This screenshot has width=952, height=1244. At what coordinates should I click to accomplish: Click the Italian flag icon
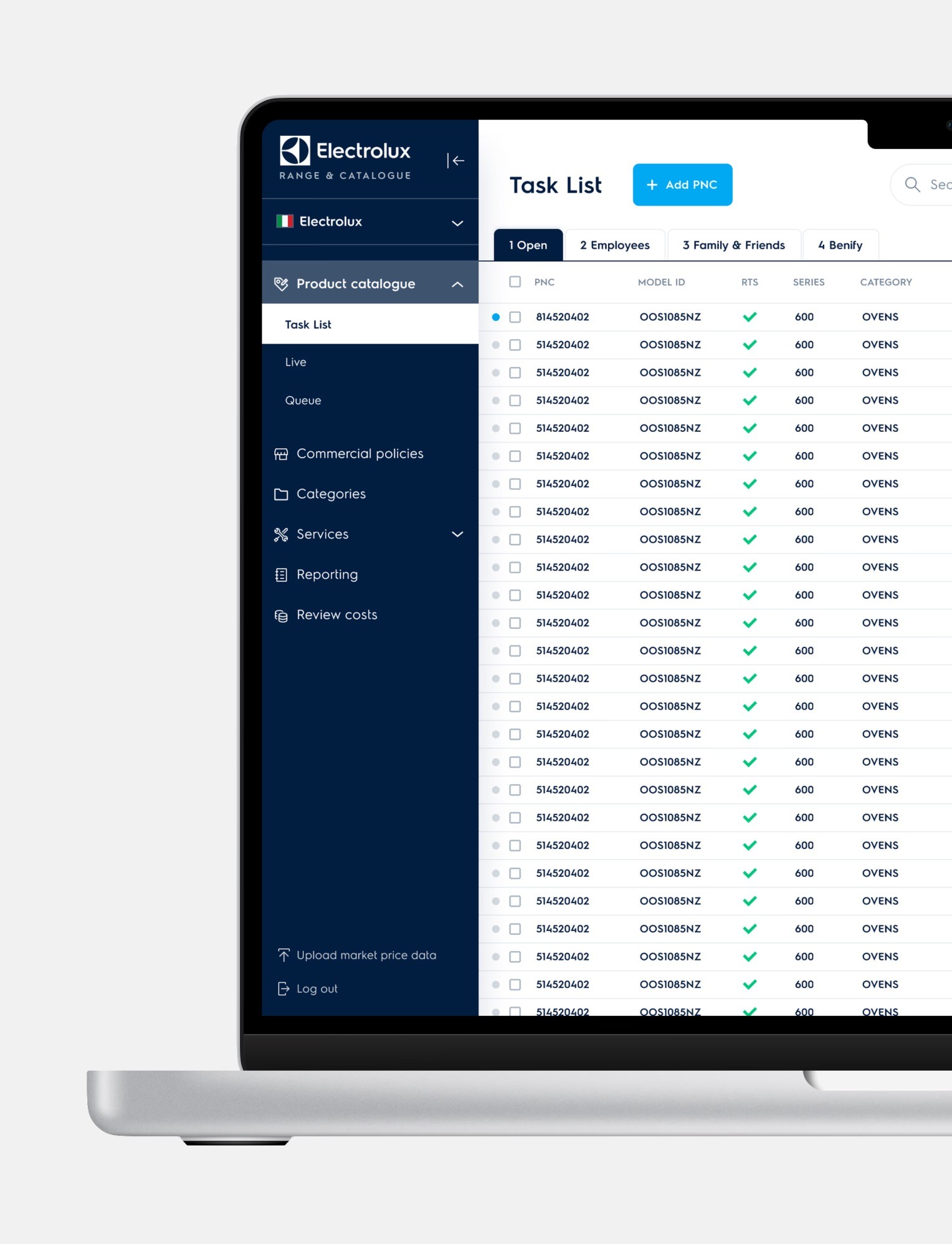click(285, 221)
